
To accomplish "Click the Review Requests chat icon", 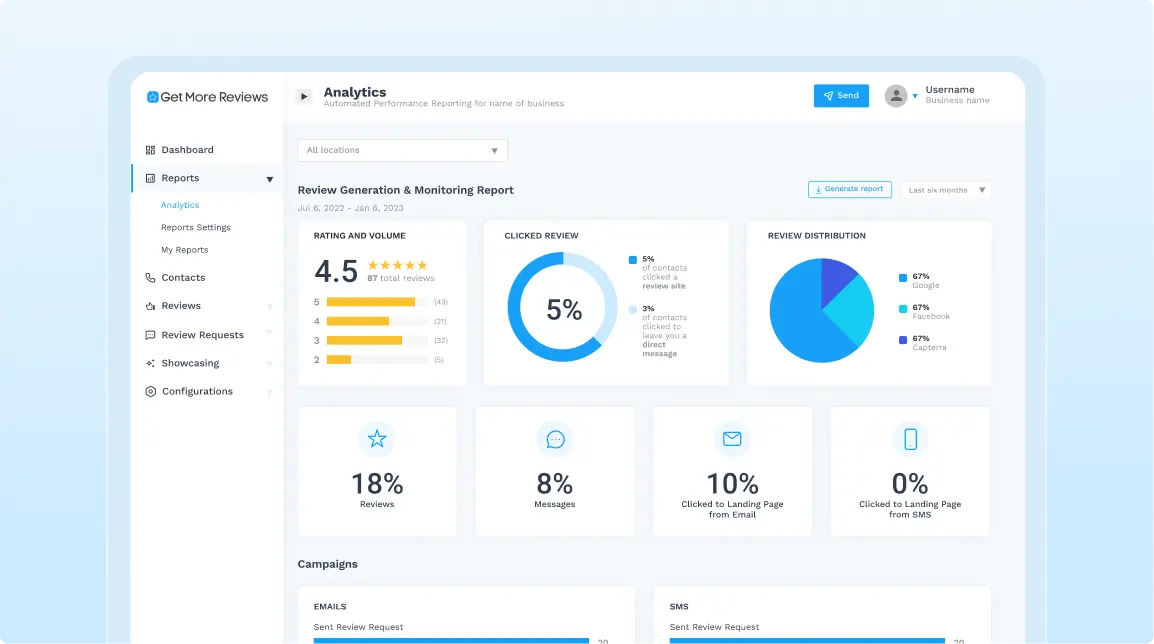I will (x=150, y=335).
